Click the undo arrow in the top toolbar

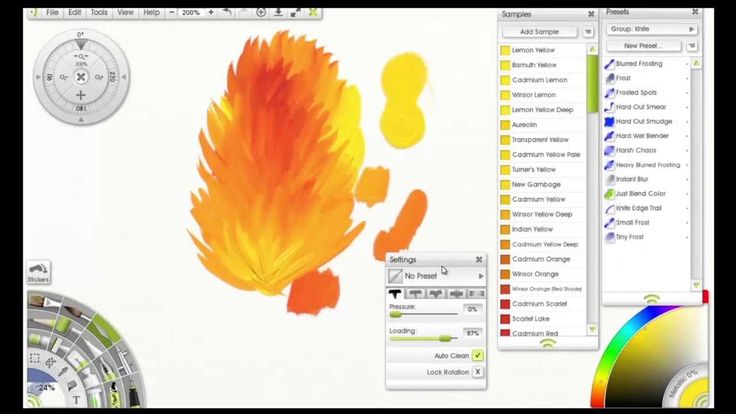[x=227, y=13]
